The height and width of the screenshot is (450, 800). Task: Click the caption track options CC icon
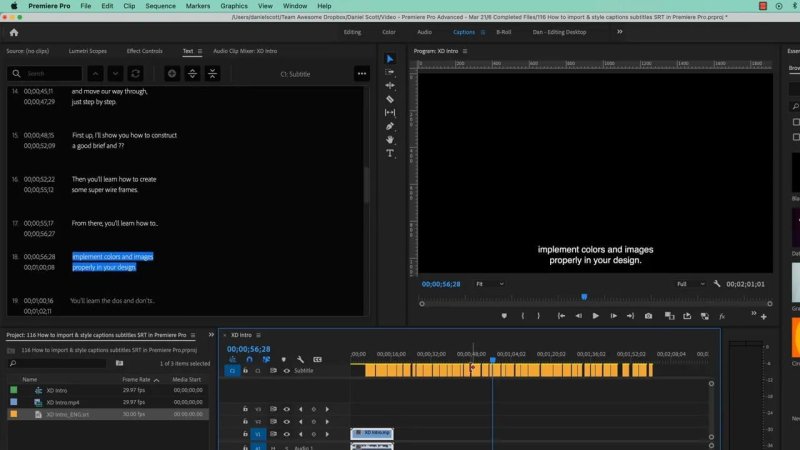317,360
